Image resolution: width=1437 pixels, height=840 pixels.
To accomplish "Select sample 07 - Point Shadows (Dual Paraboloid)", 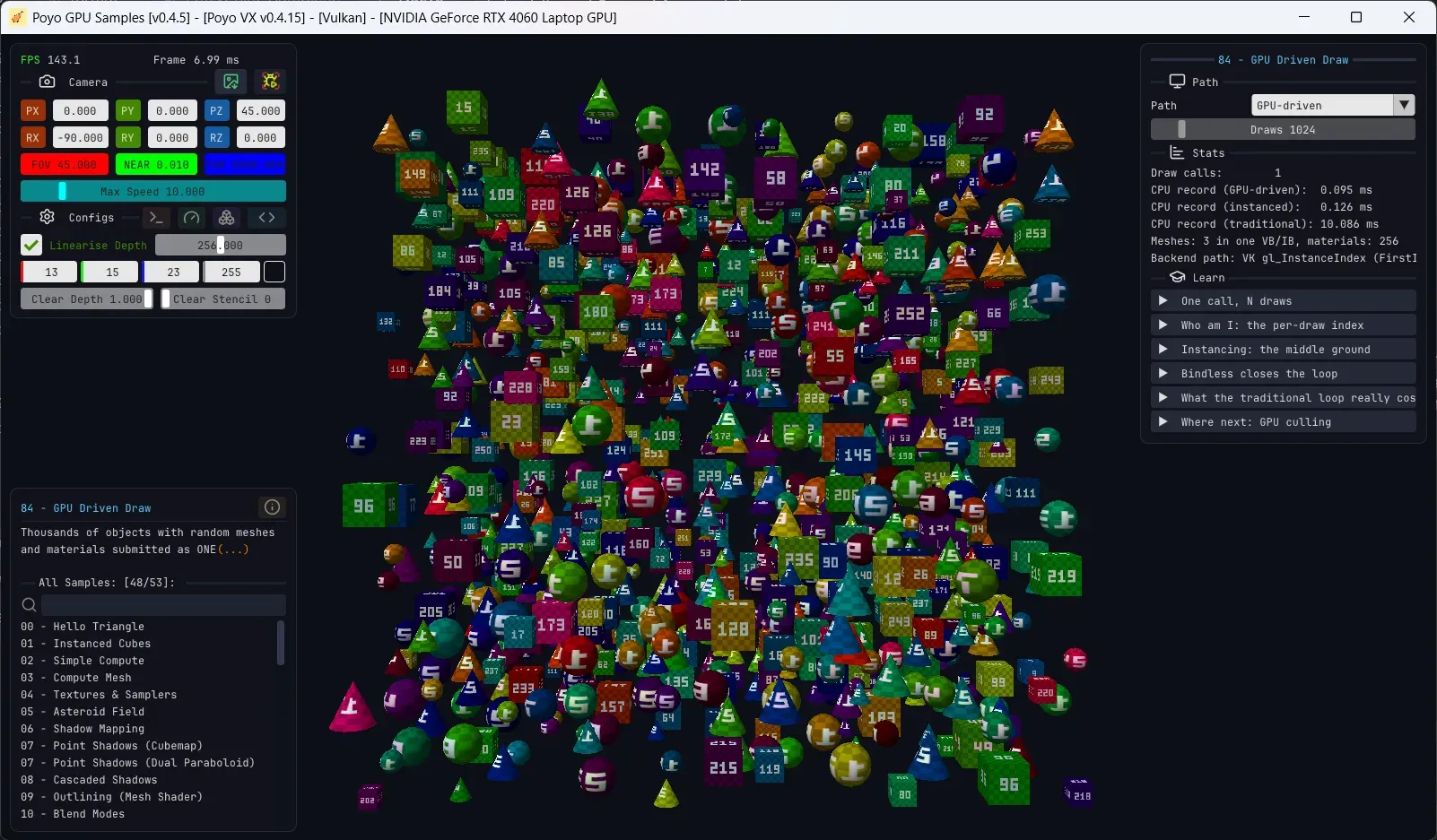I will [x=138, y=763].
